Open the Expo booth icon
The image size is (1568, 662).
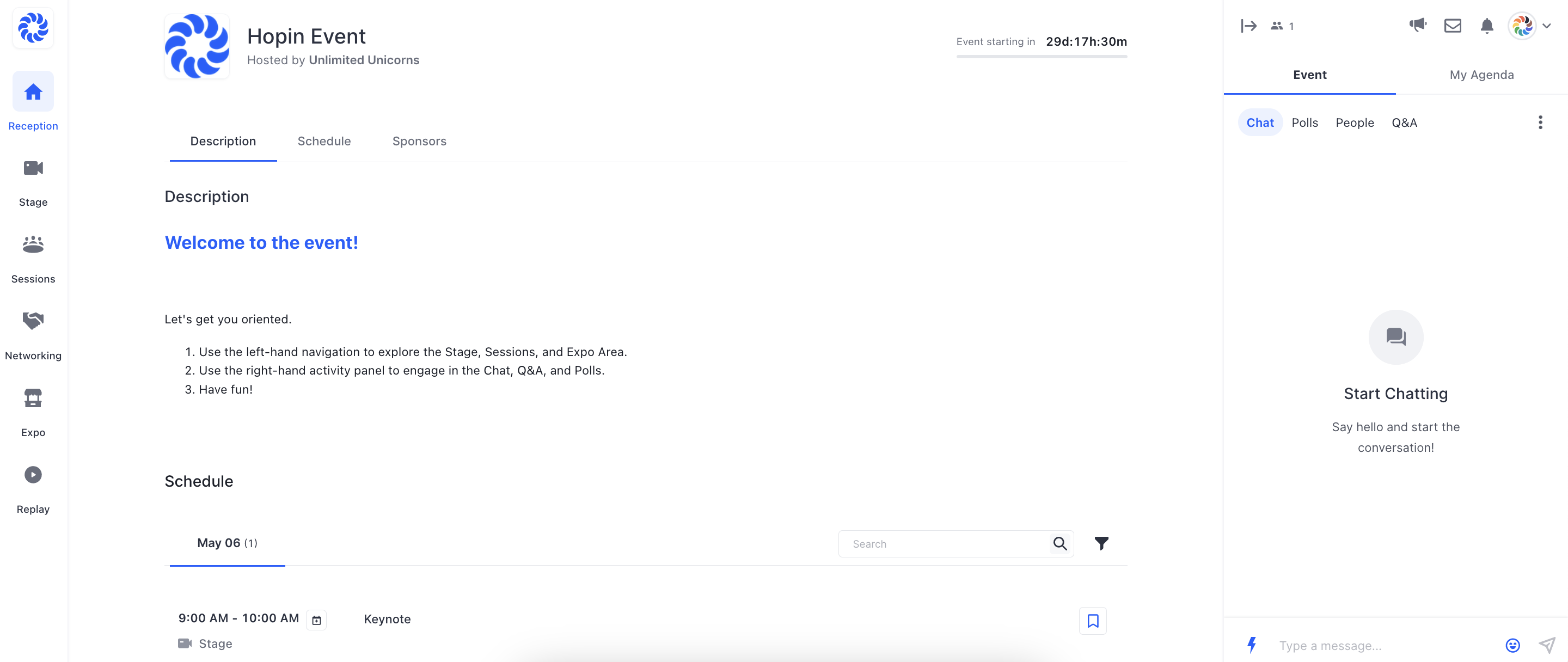click(33, 398)
